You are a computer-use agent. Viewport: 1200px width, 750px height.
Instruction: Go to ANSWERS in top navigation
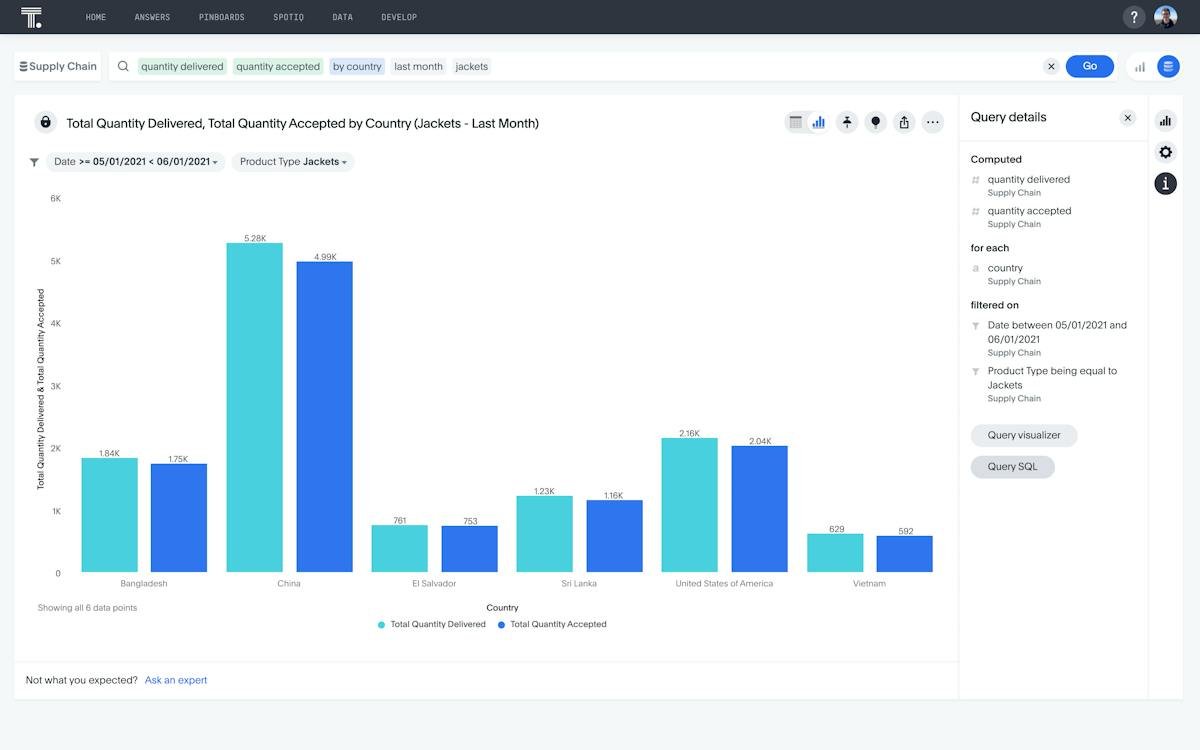(x=152, y=17)
